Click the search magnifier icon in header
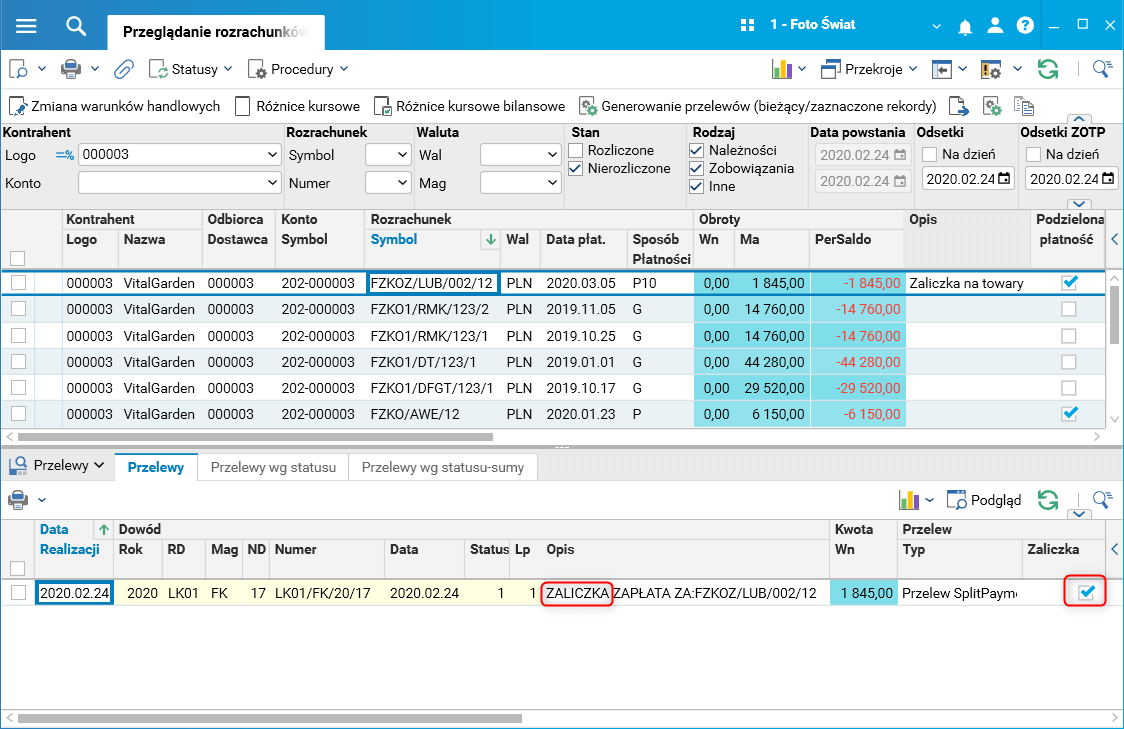This screenshot has height=729, width=1124. point(76,25)
